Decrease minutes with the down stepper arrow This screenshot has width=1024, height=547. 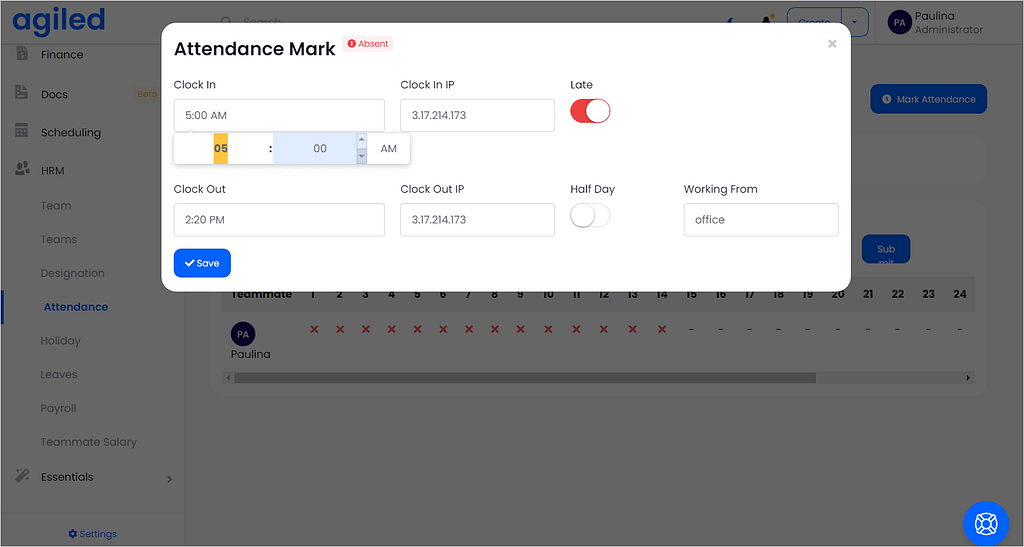coord(361,157)
